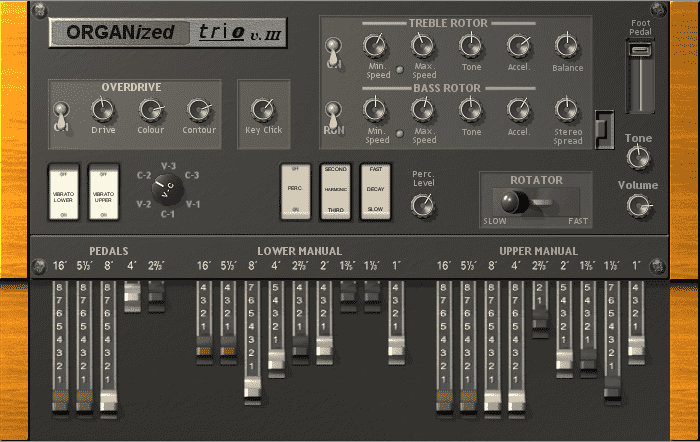This screenshot has width=700, height=442.
Task: Click Treble Rotor Min. Speed knob
Action: click(x=375, y=46)
